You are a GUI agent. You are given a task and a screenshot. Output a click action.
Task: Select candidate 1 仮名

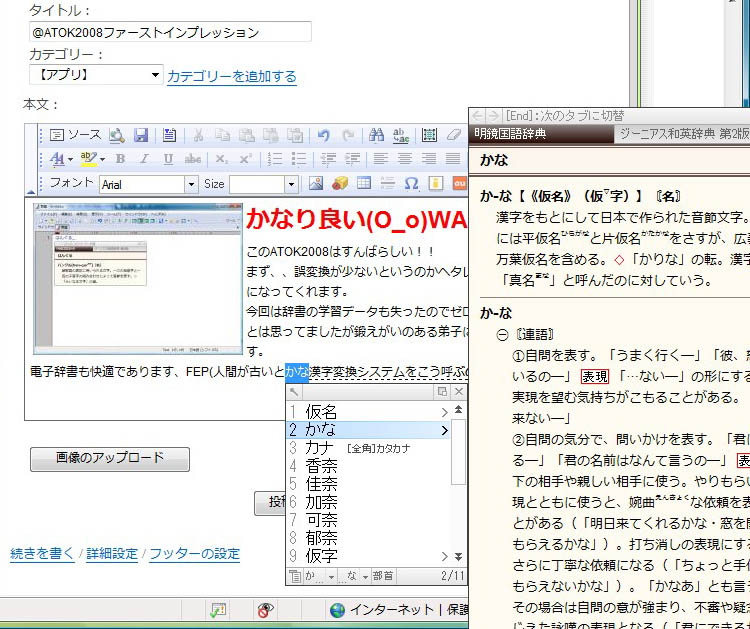click(368, 412)
